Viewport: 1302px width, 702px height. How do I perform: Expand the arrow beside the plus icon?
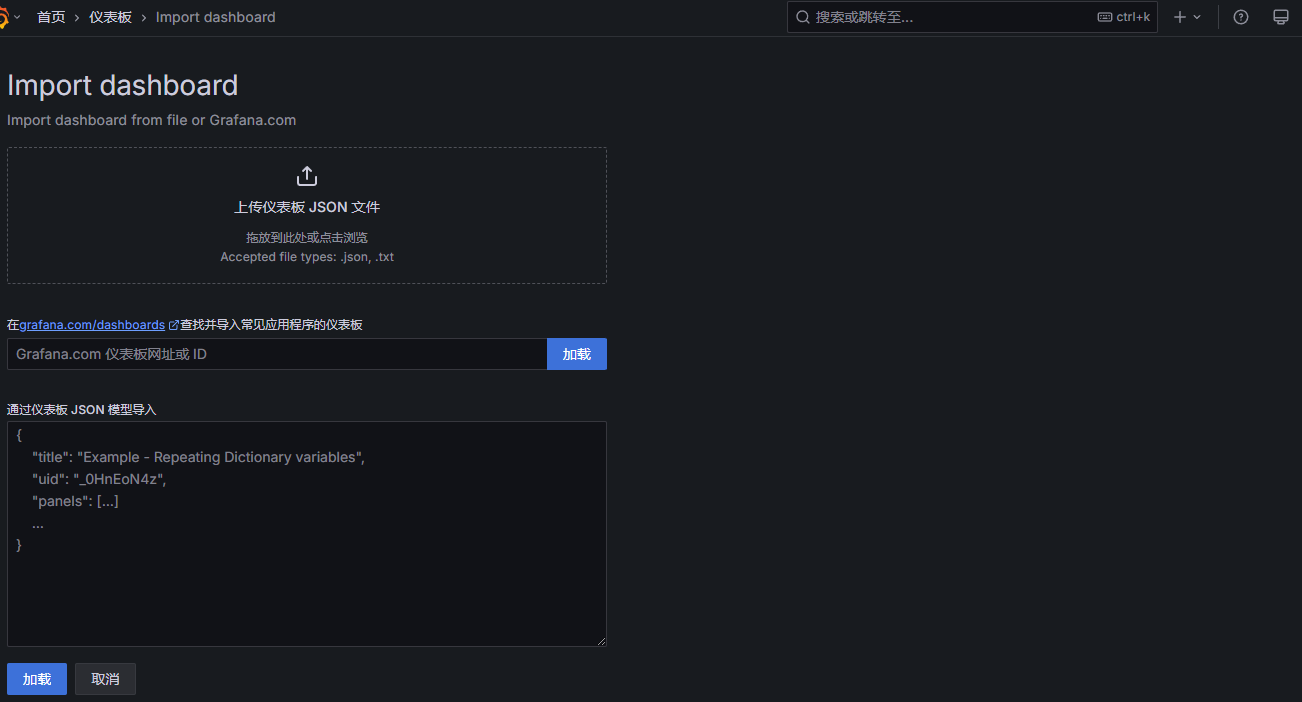tap(1197, 17)
